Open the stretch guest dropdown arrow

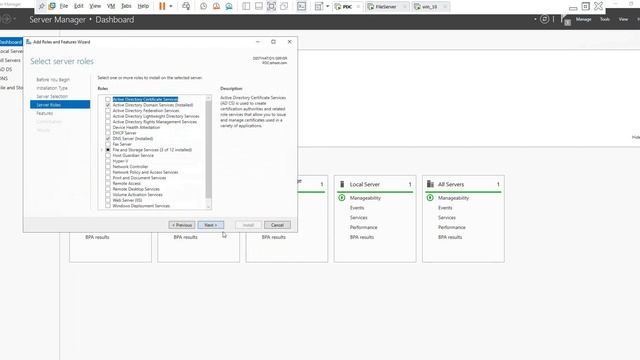(328, 6)
